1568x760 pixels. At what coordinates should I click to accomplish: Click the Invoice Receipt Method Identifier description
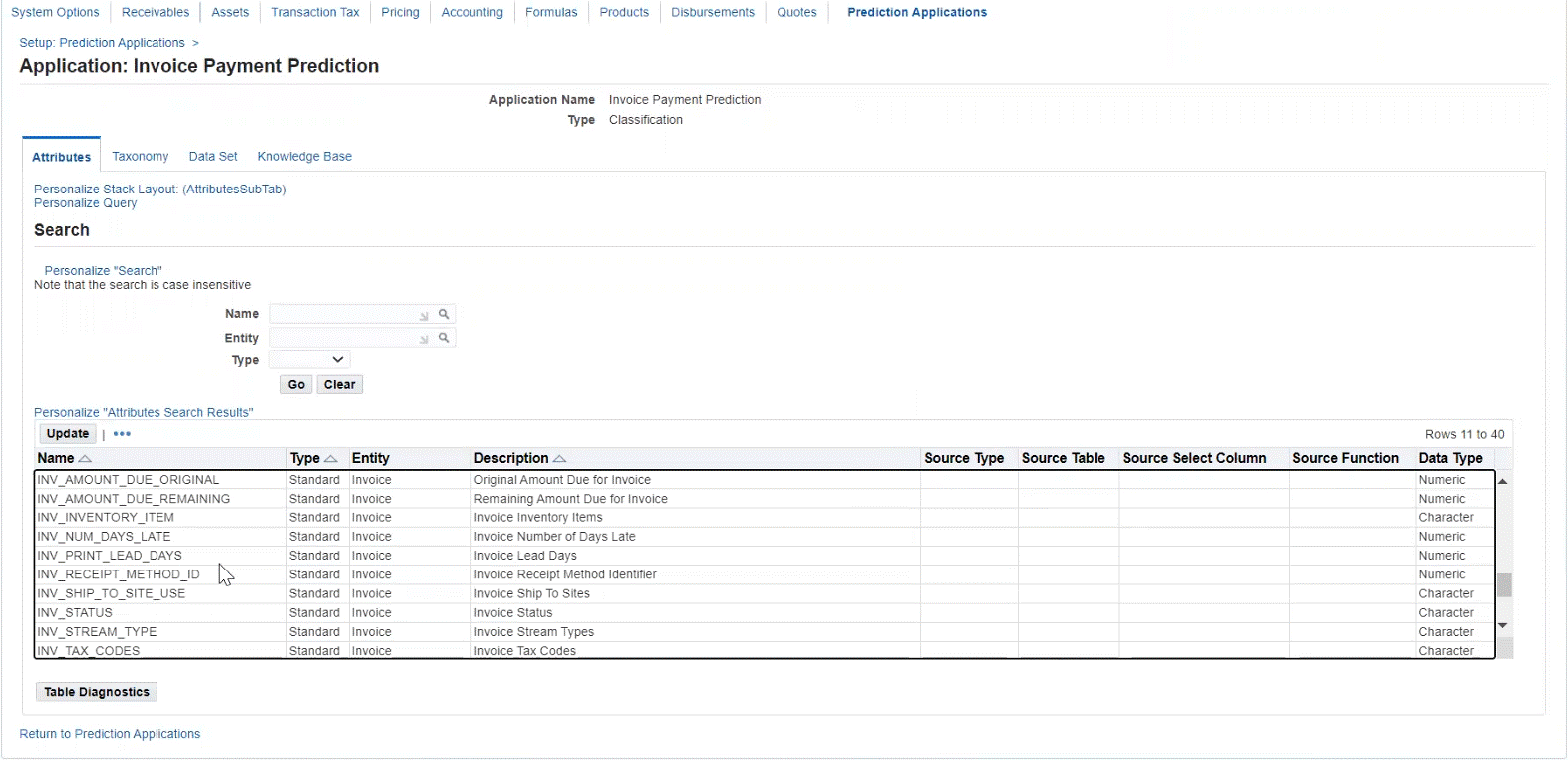click(565, 574)
